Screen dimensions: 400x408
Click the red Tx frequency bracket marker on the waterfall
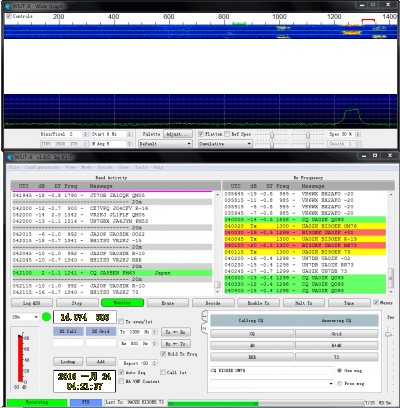pos(368,22)
